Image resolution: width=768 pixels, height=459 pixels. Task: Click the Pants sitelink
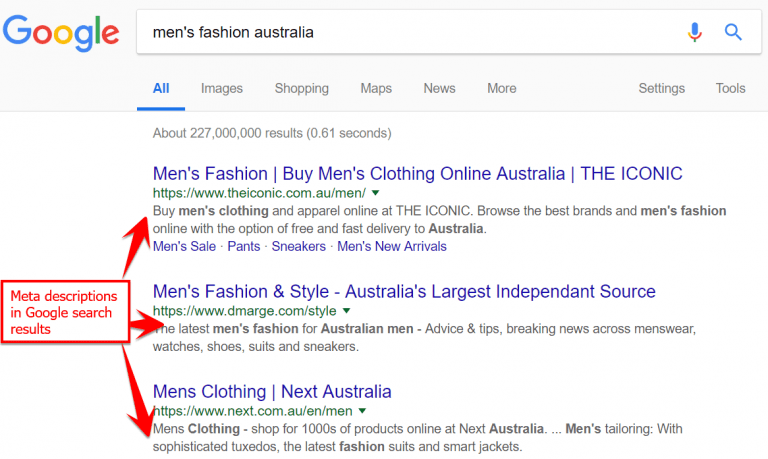tap(243, 246)
